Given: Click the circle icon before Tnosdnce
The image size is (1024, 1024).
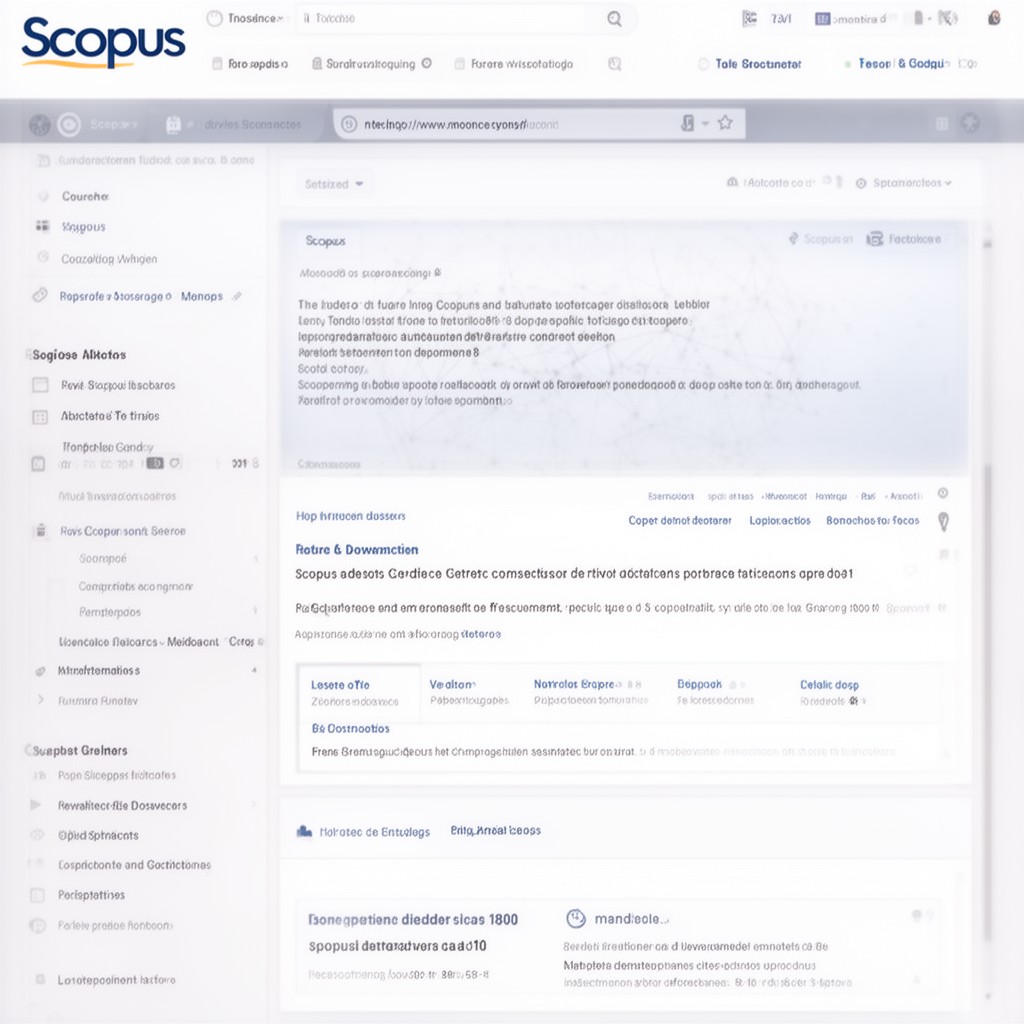Looking at the screenshot, I should 214,18.
